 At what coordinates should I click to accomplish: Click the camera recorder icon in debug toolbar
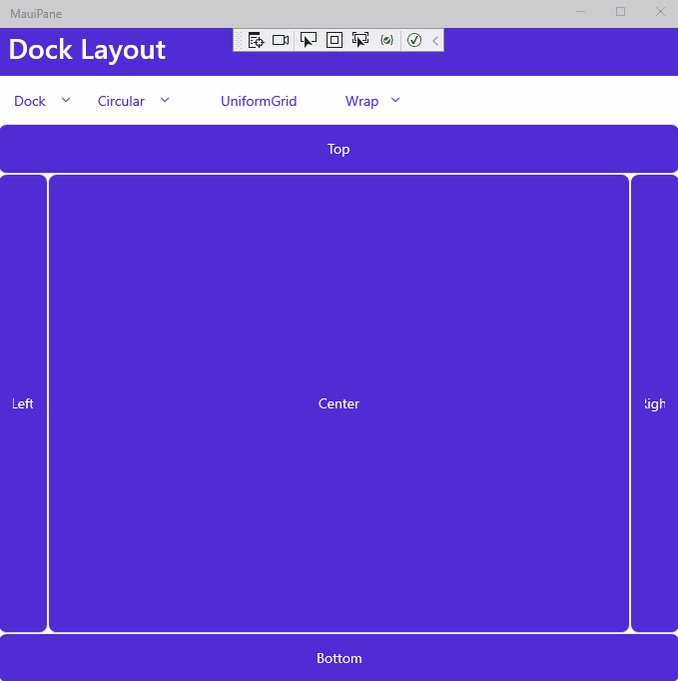(x=281, y=40)
